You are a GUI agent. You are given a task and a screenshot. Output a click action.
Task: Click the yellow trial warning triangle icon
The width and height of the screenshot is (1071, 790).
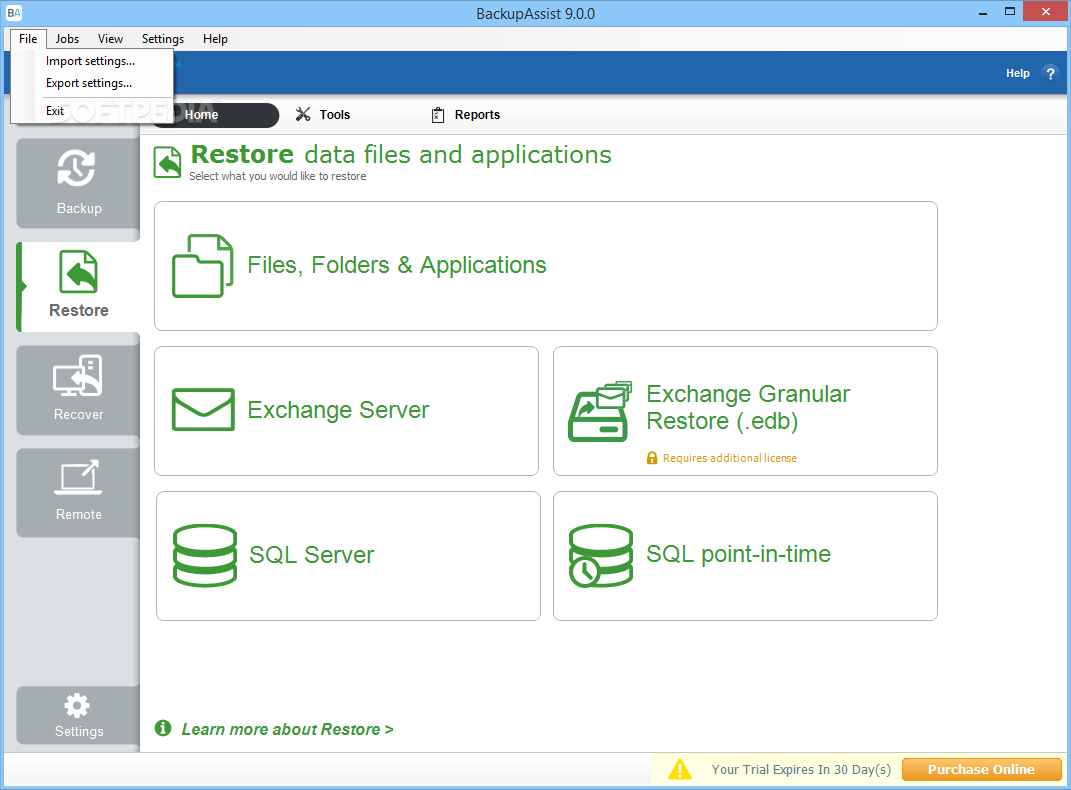click(x=680, y=770)
